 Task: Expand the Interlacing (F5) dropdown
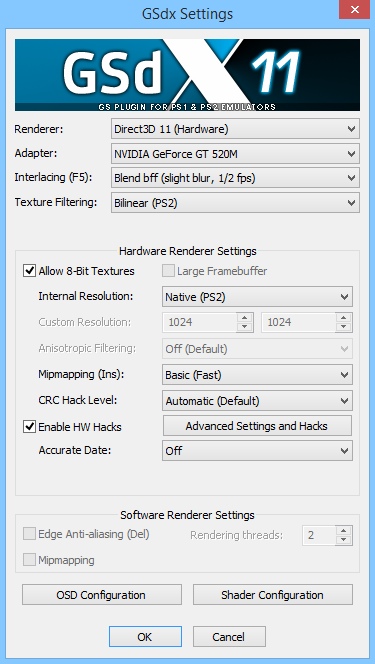(235, 178)
